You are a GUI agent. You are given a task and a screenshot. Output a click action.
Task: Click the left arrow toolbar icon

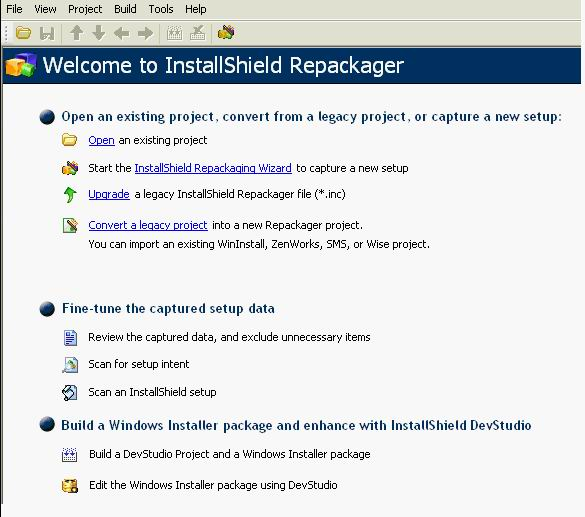pos(122,33)
